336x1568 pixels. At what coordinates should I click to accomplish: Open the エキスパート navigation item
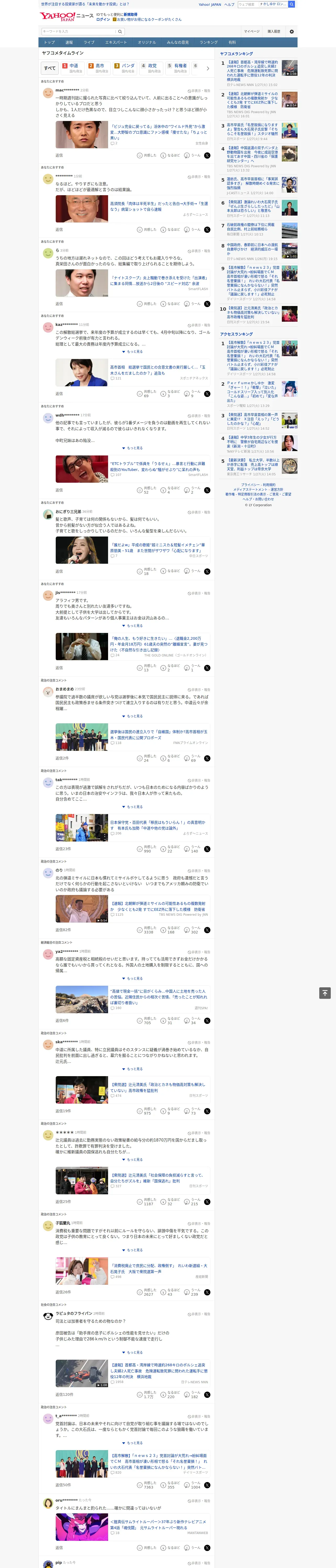(116, 42)
